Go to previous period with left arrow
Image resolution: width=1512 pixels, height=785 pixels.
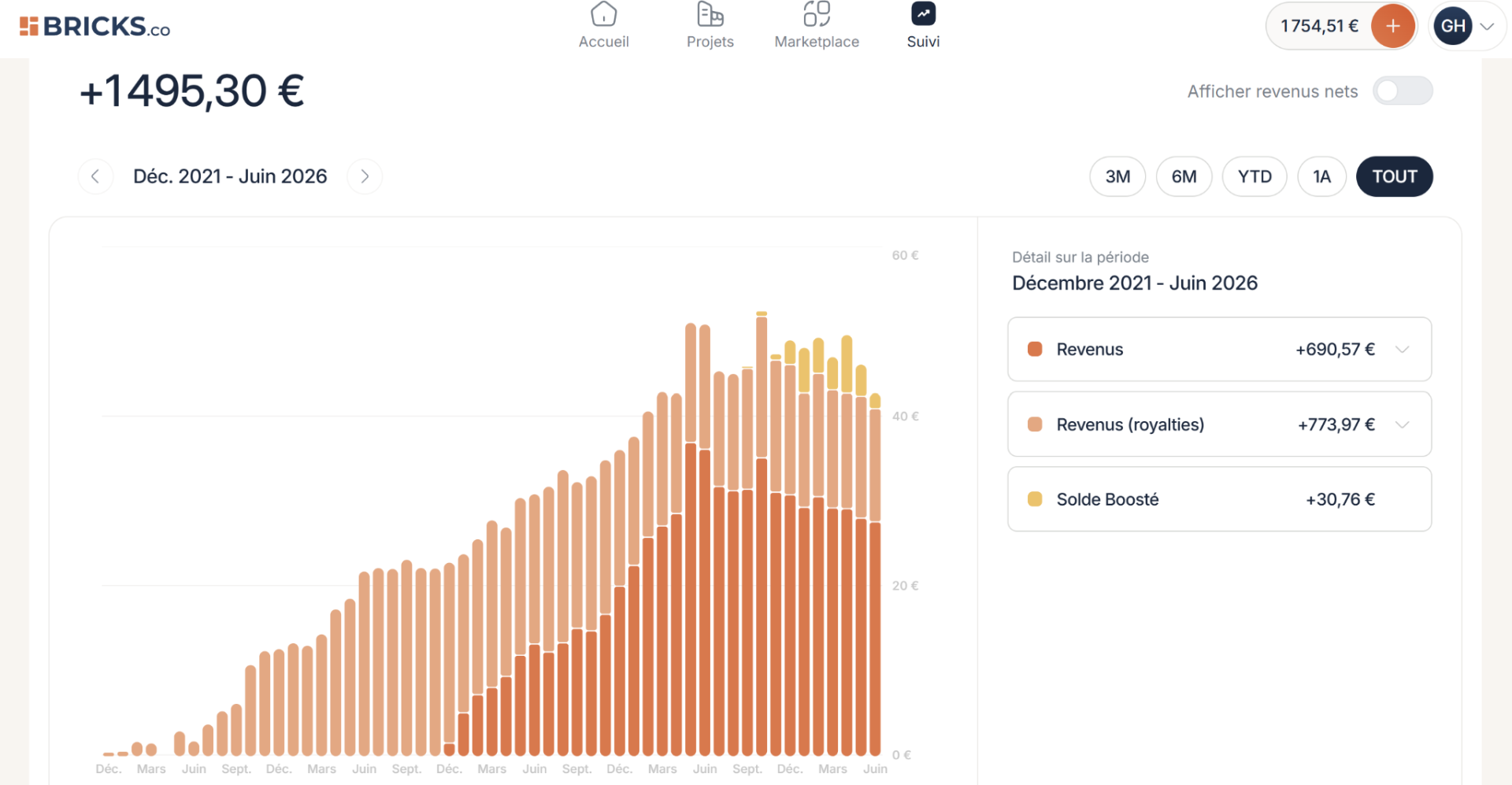tap(95, 176)
